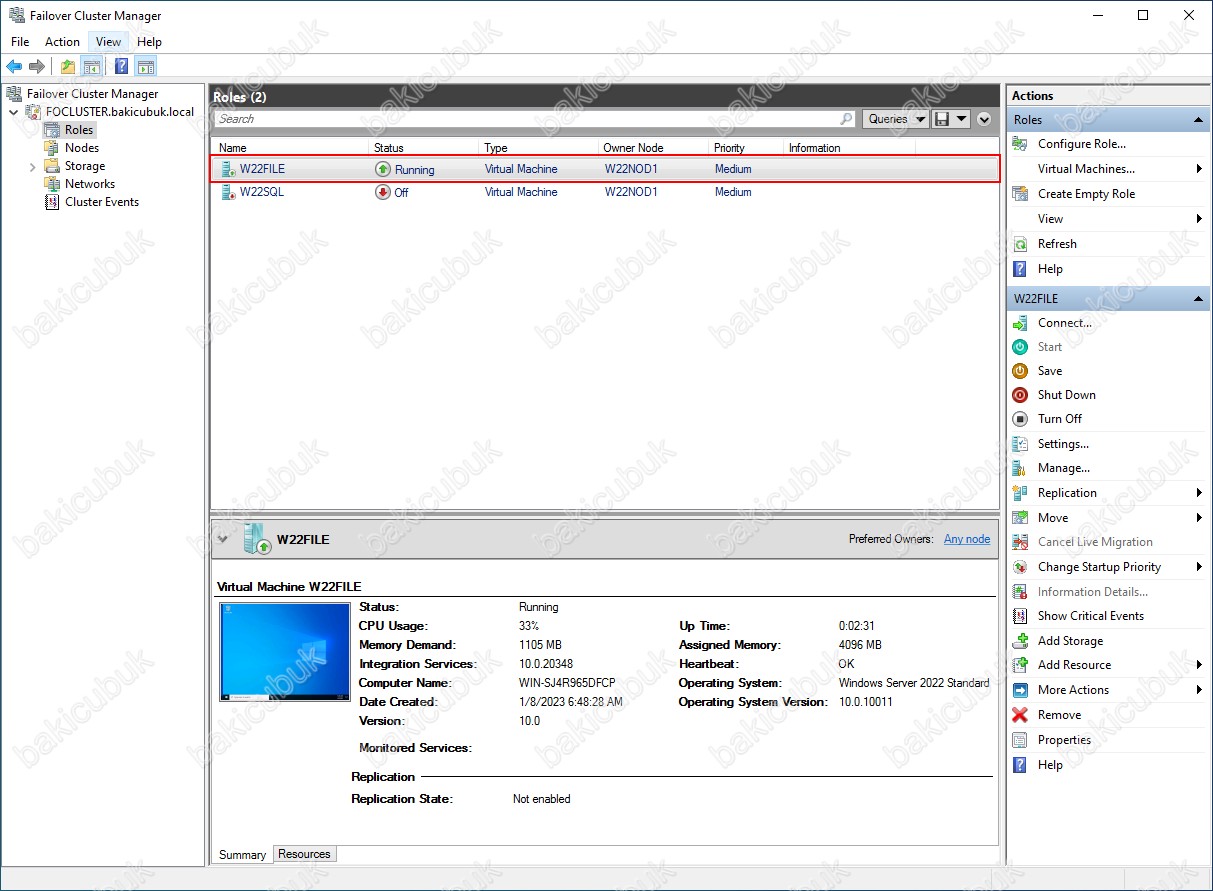This screenshot has width=1213, height=891.
Task: Sort roles by the Status column header
Action: pos(424,148)
